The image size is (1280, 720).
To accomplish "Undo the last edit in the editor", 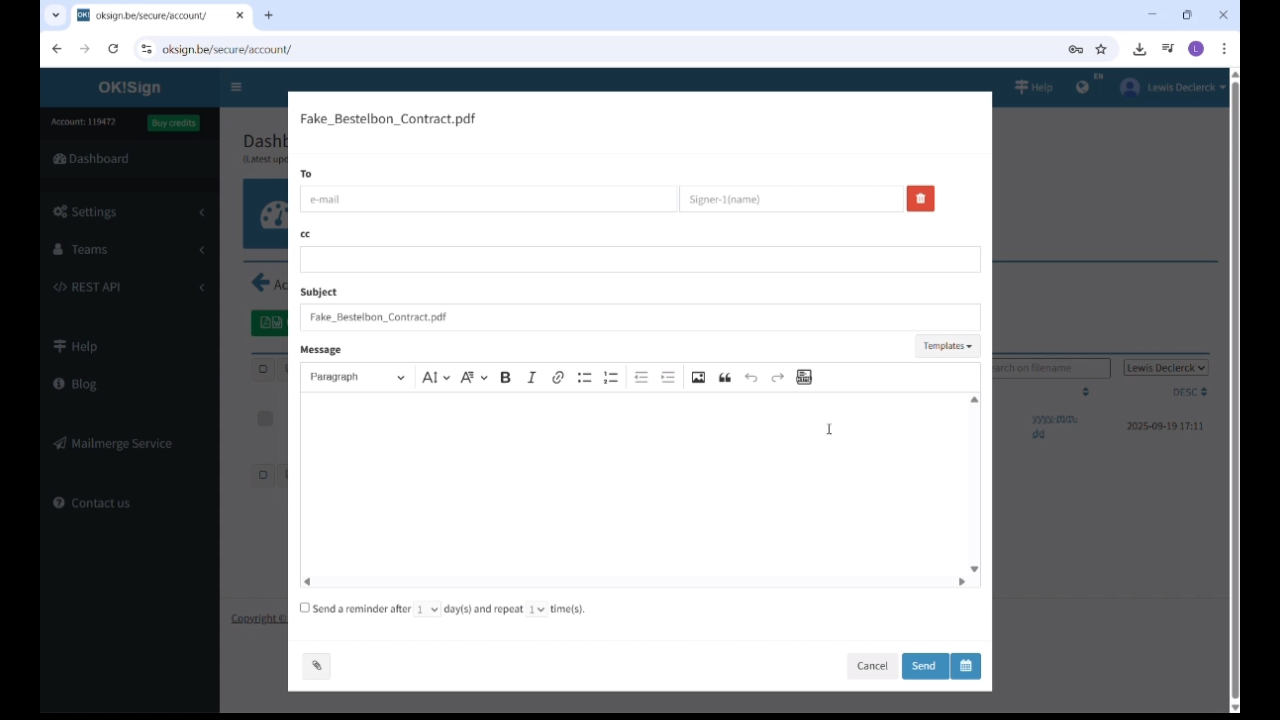I will (751, 377).
